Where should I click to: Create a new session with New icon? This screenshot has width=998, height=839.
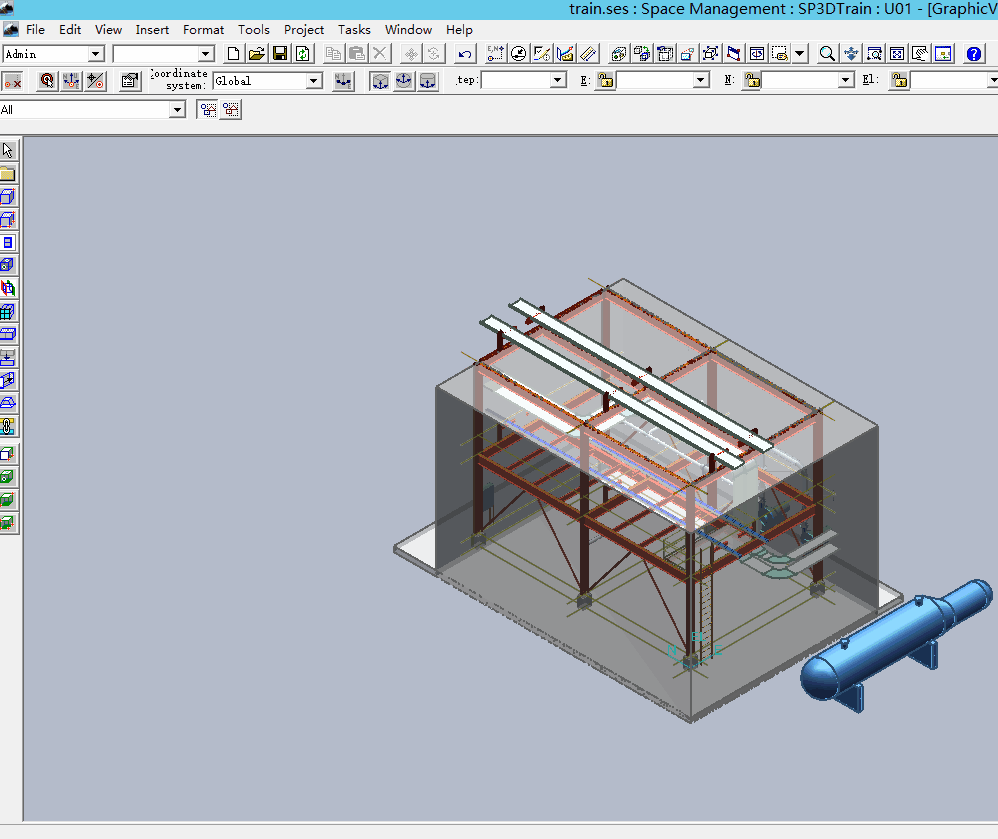click(x=234, y=54)
